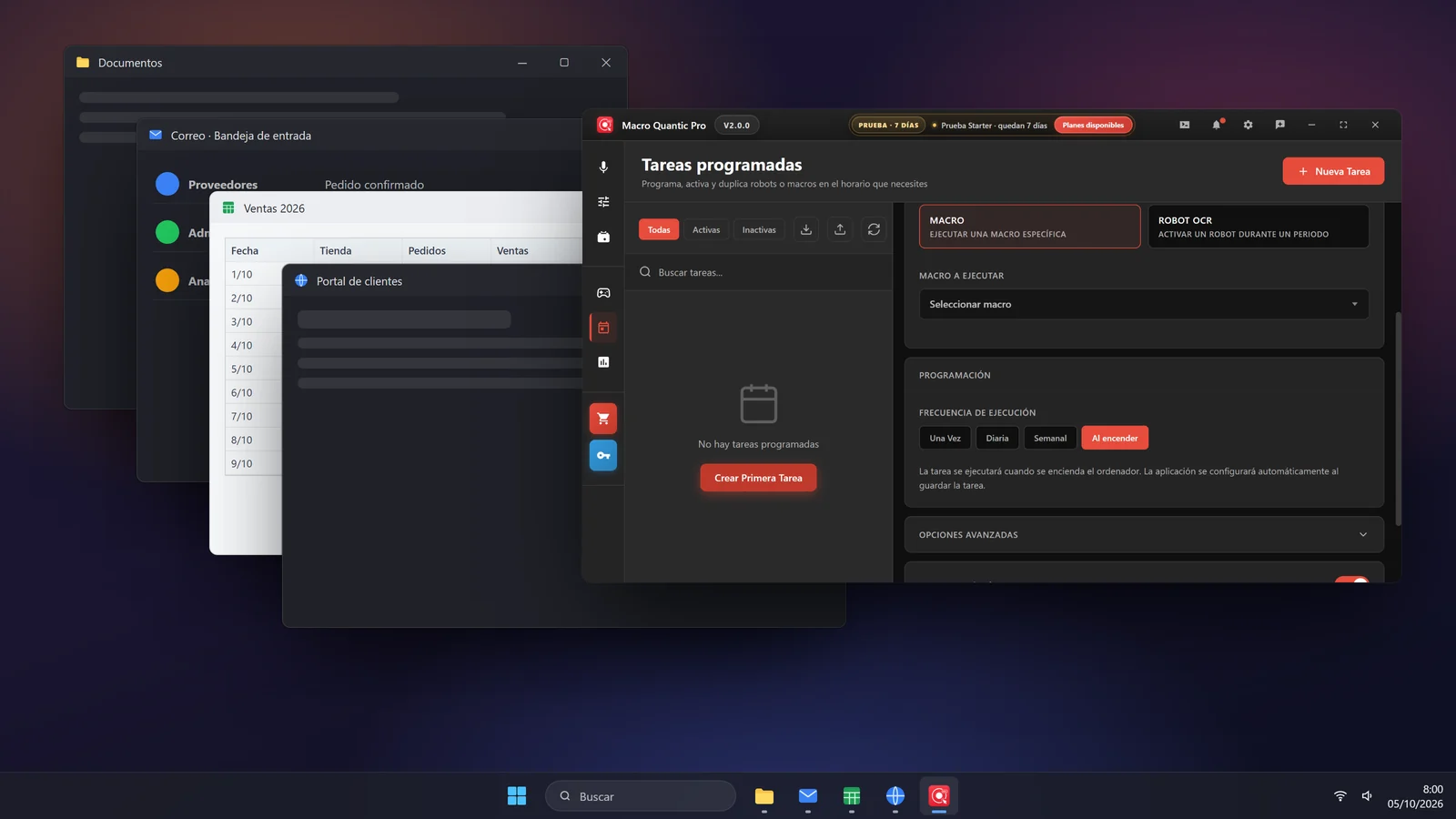Viewport: 1456px width, 819px height.
Task: Set frequency to Diaria
Action: pyautogui.click(x=997, y=439)
